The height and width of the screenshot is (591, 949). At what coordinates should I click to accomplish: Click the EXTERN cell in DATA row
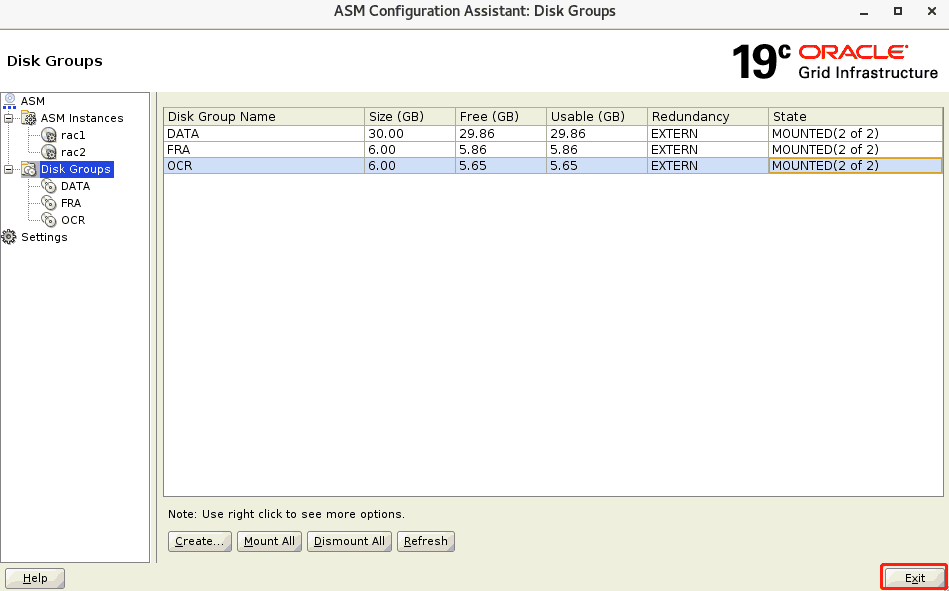(708, 133)
